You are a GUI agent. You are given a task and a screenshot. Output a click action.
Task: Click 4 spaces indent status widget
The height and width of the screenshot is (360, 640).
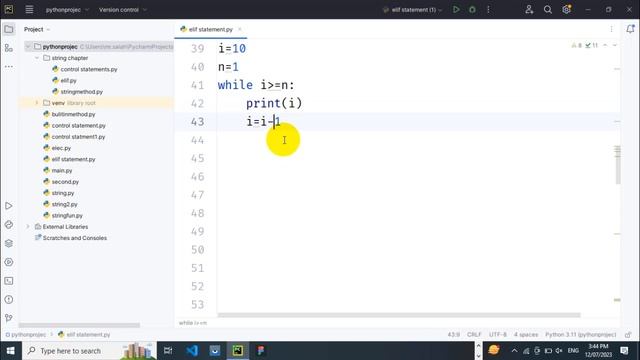click(526, 335)
